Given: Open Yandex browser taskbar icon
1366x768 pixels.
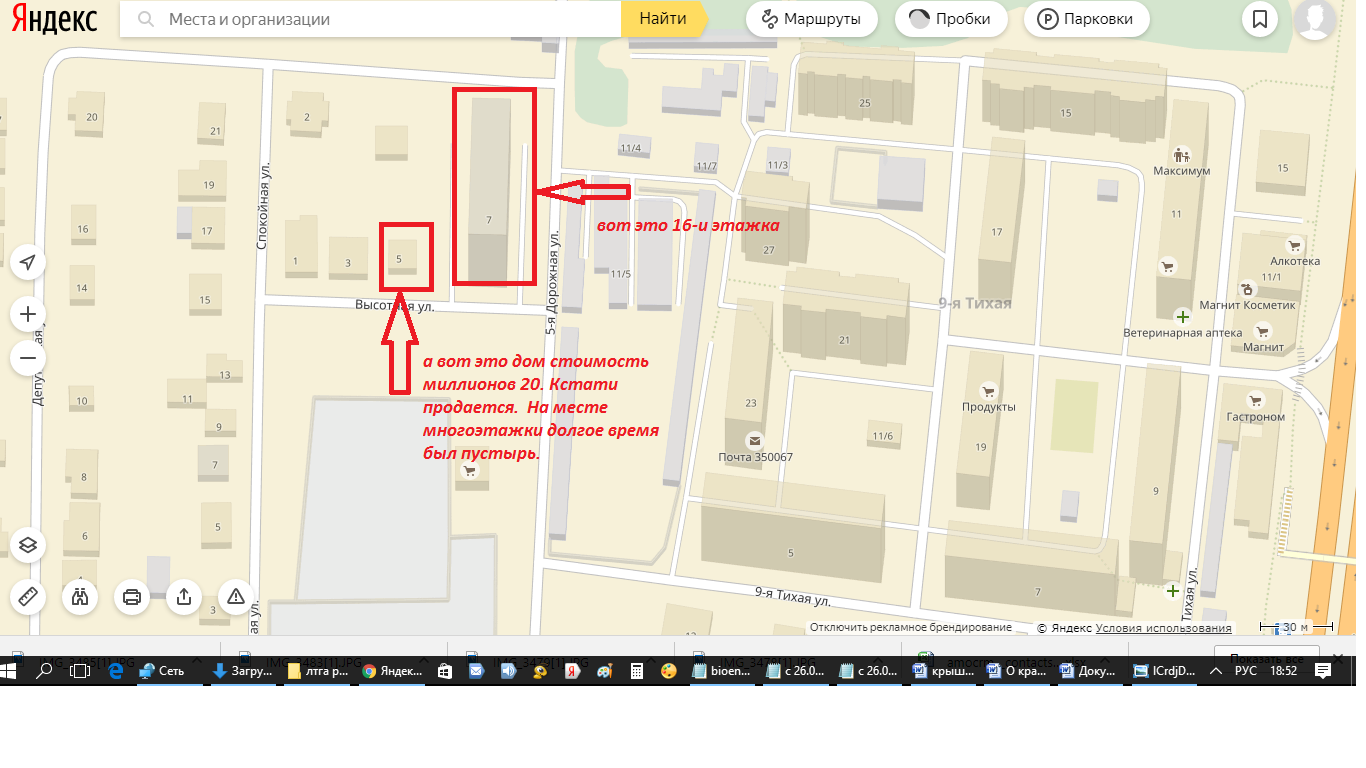Looking at the screenshot, I should [x=575, y=670].
